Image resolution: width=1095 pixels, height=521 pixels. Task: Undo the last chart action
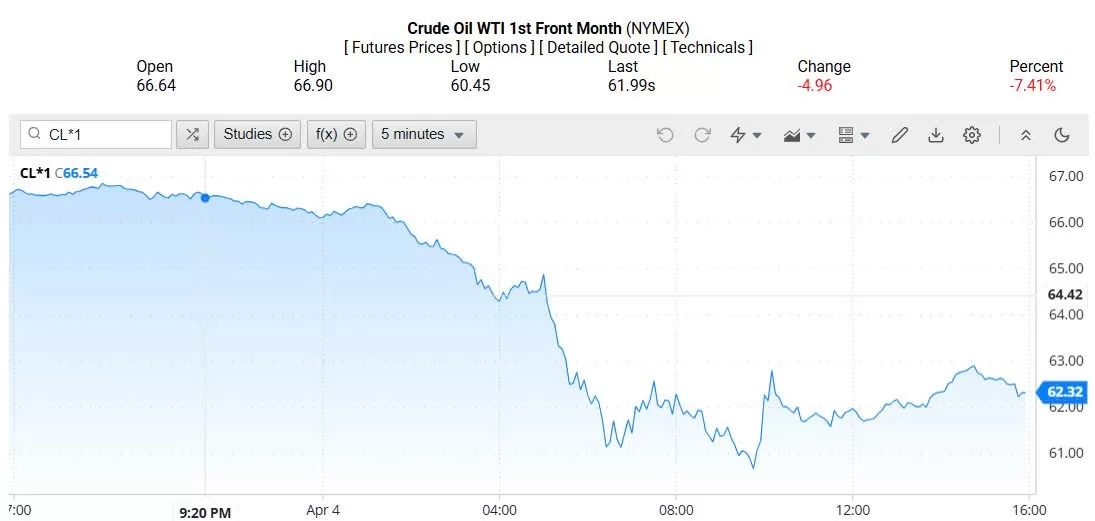tap(665, 135)
